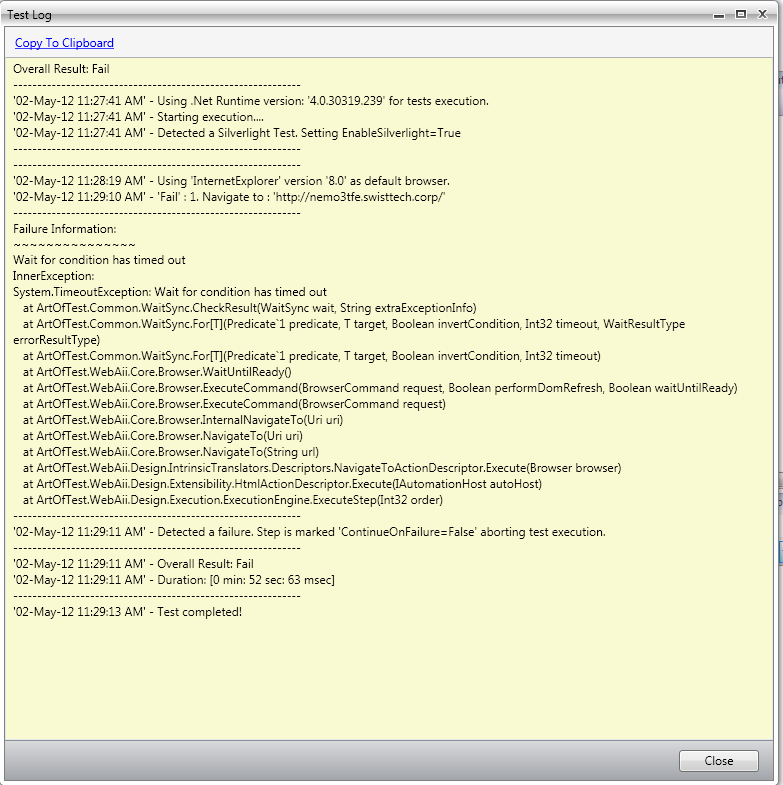Click the ContinueOnFailure=False aborting line

click(309, 532)
